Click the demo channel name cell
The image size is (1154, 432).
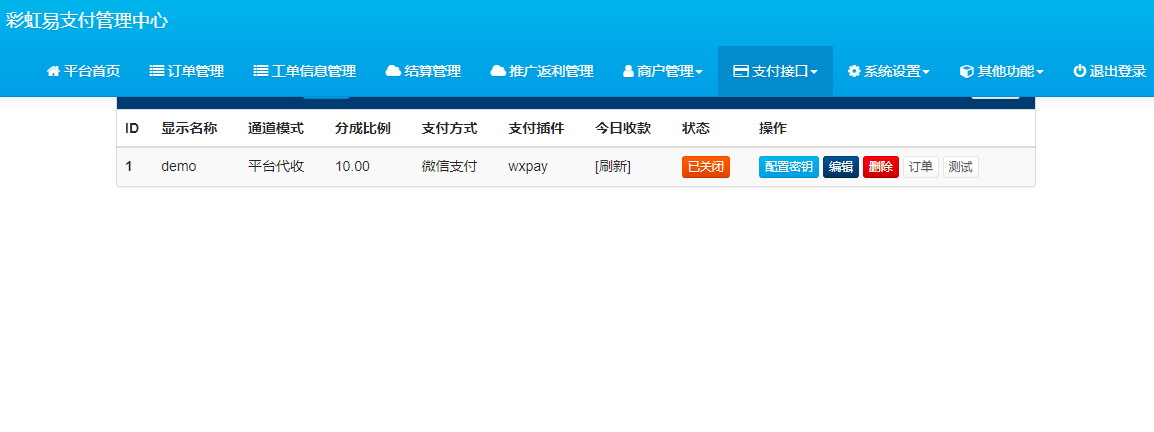178,167
